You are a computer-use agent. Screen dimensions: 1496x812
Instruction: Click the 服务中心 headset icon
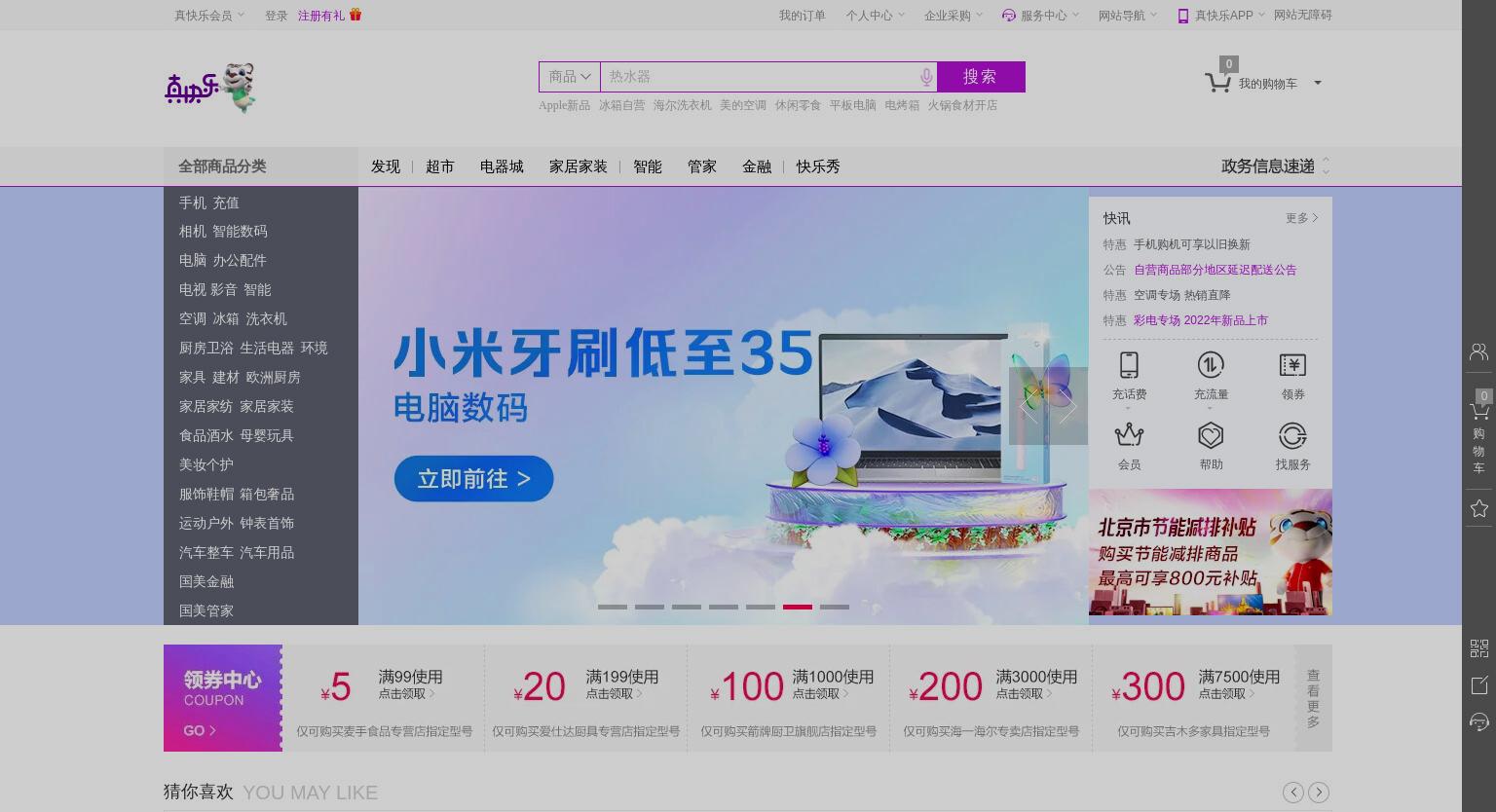[1009, 16]
